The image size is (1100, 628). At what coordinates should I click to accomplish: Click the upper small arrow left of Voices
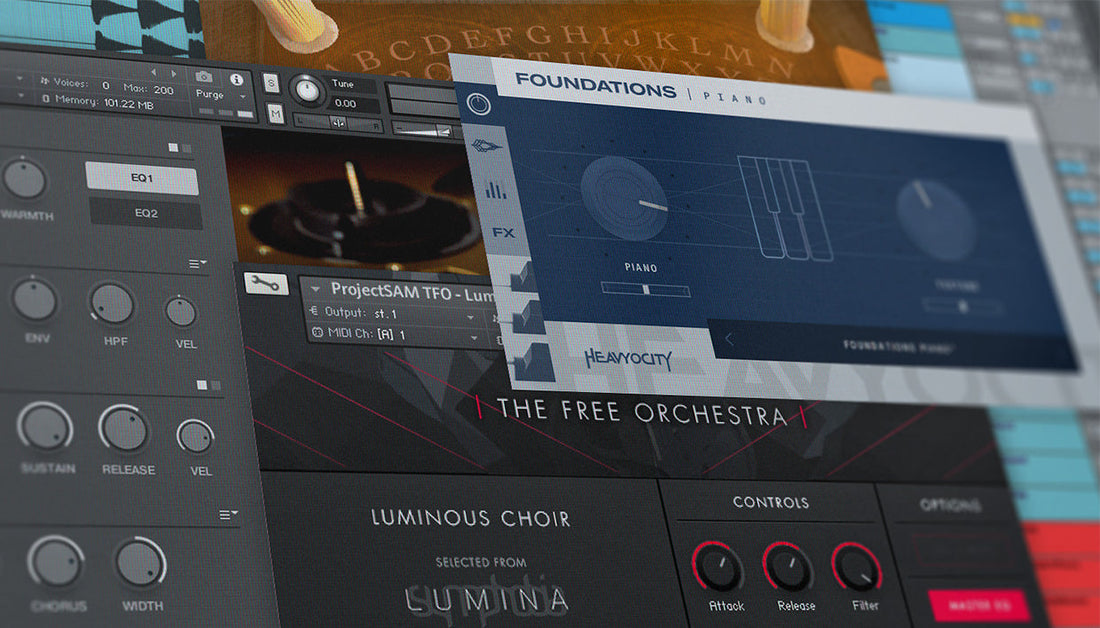point(19,79)
